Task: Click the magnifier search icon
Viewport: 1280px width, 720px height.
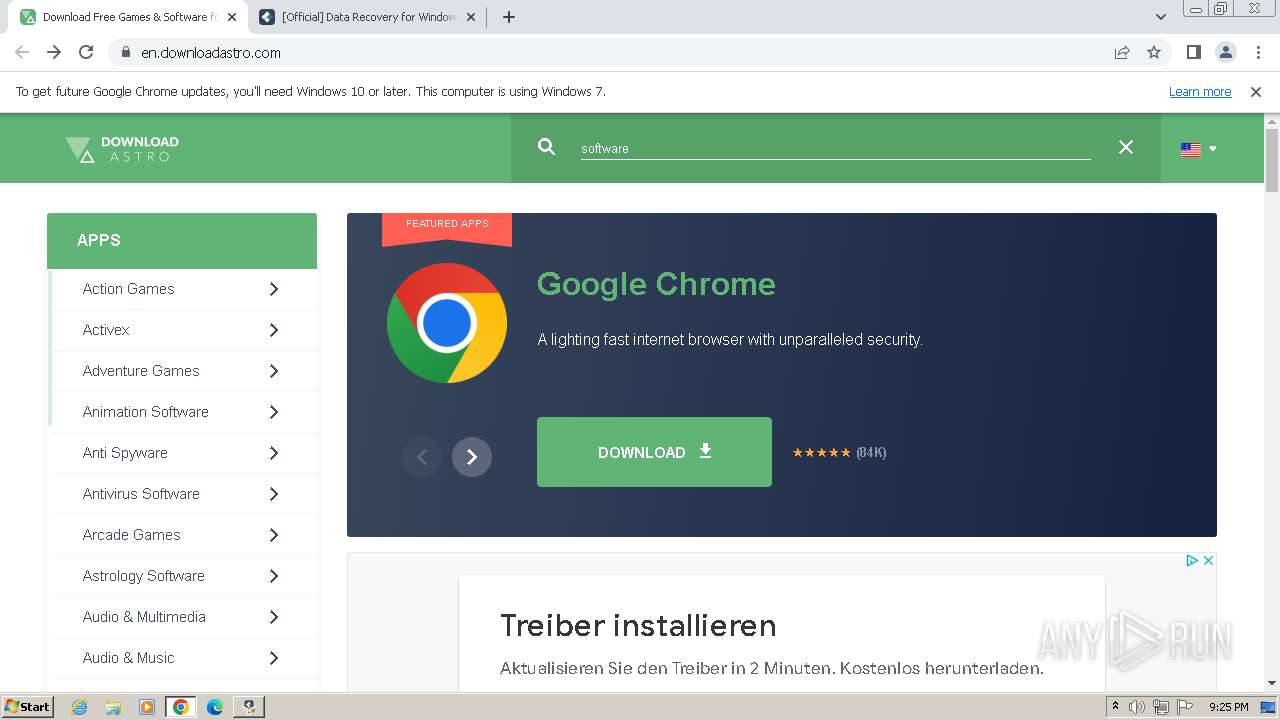Action: click(x=546, y=147)
